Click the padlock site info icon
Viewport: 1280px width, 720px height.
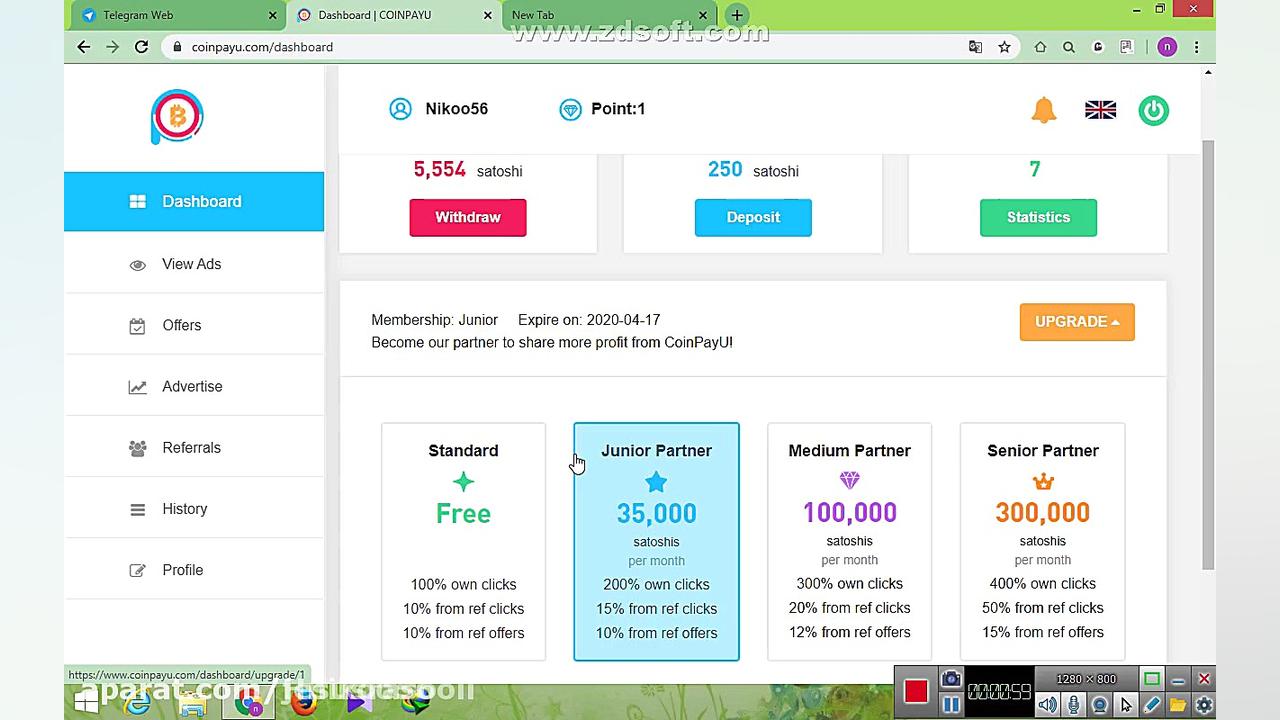click(177, 47)
